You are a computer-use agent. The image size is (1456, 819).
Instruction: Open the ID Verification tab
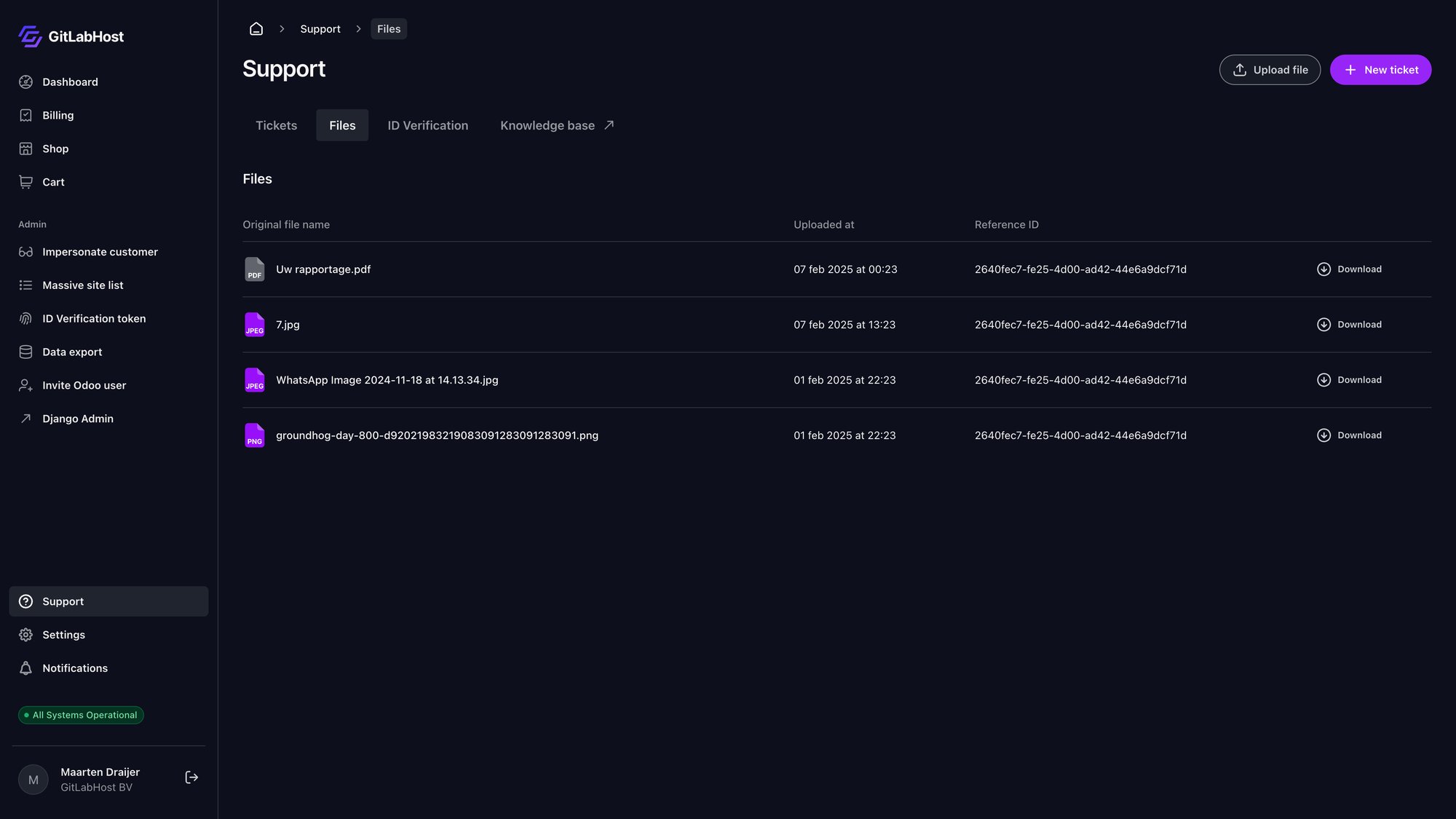point(427,125)
